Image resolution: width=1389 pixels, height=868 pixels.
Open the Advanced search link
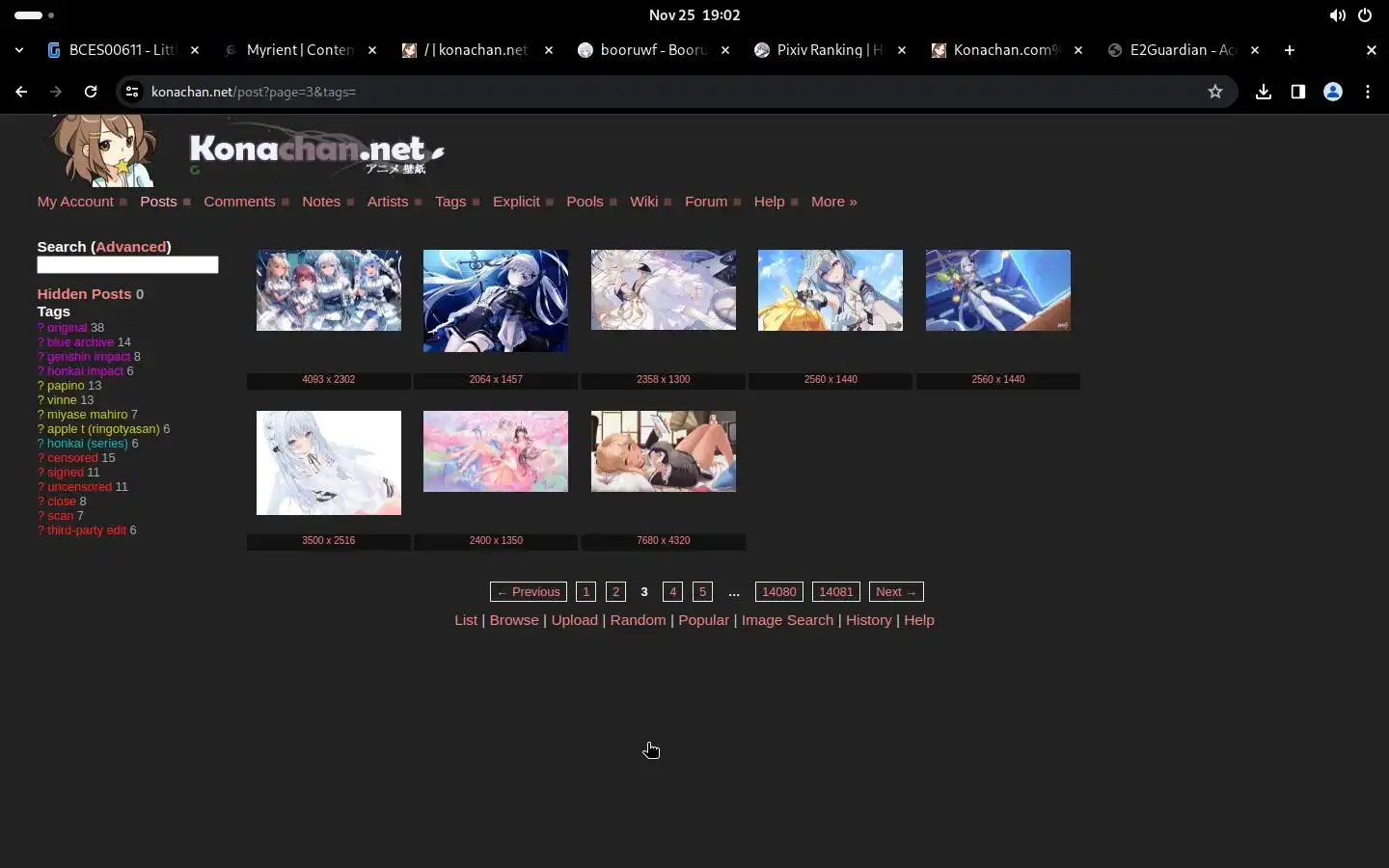(x=131, y=247)
